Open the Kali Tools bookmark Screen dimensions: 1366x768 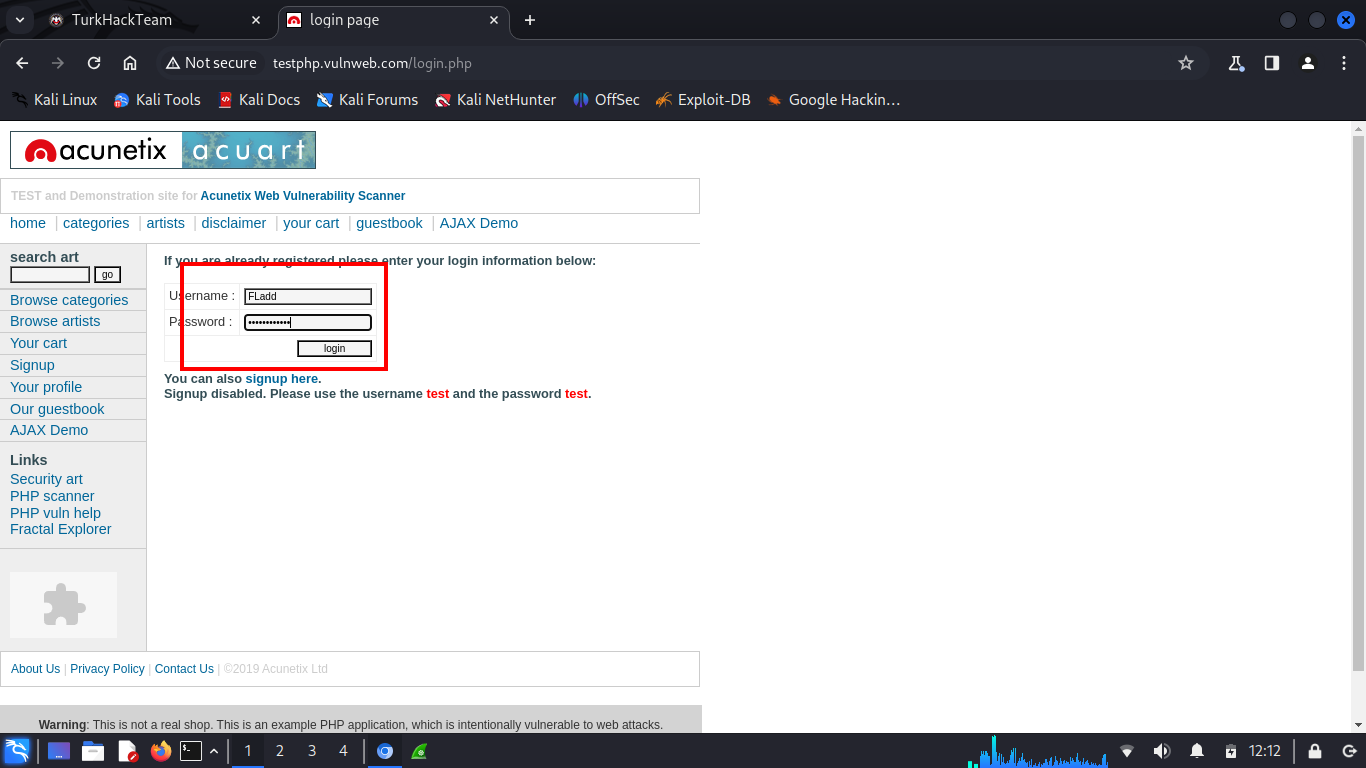point(157,100)
